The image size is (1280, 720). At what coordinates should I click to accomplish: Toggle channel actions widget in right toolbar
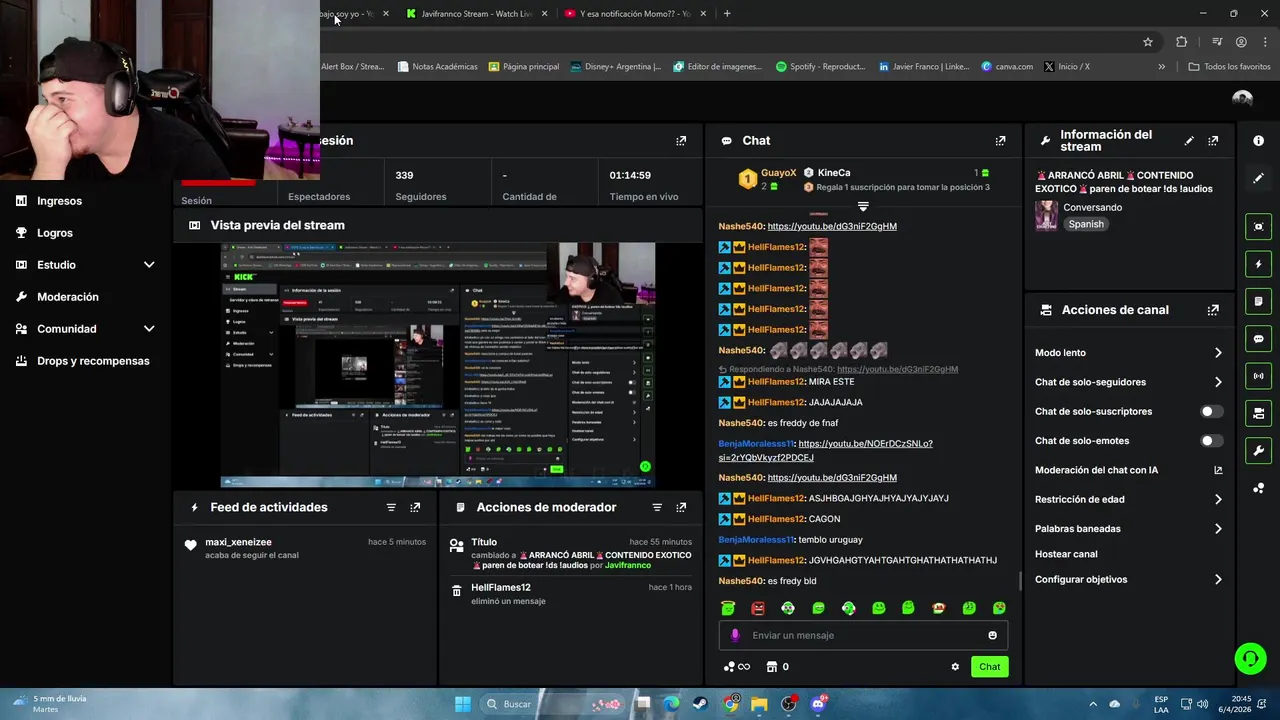(1259, 413)
